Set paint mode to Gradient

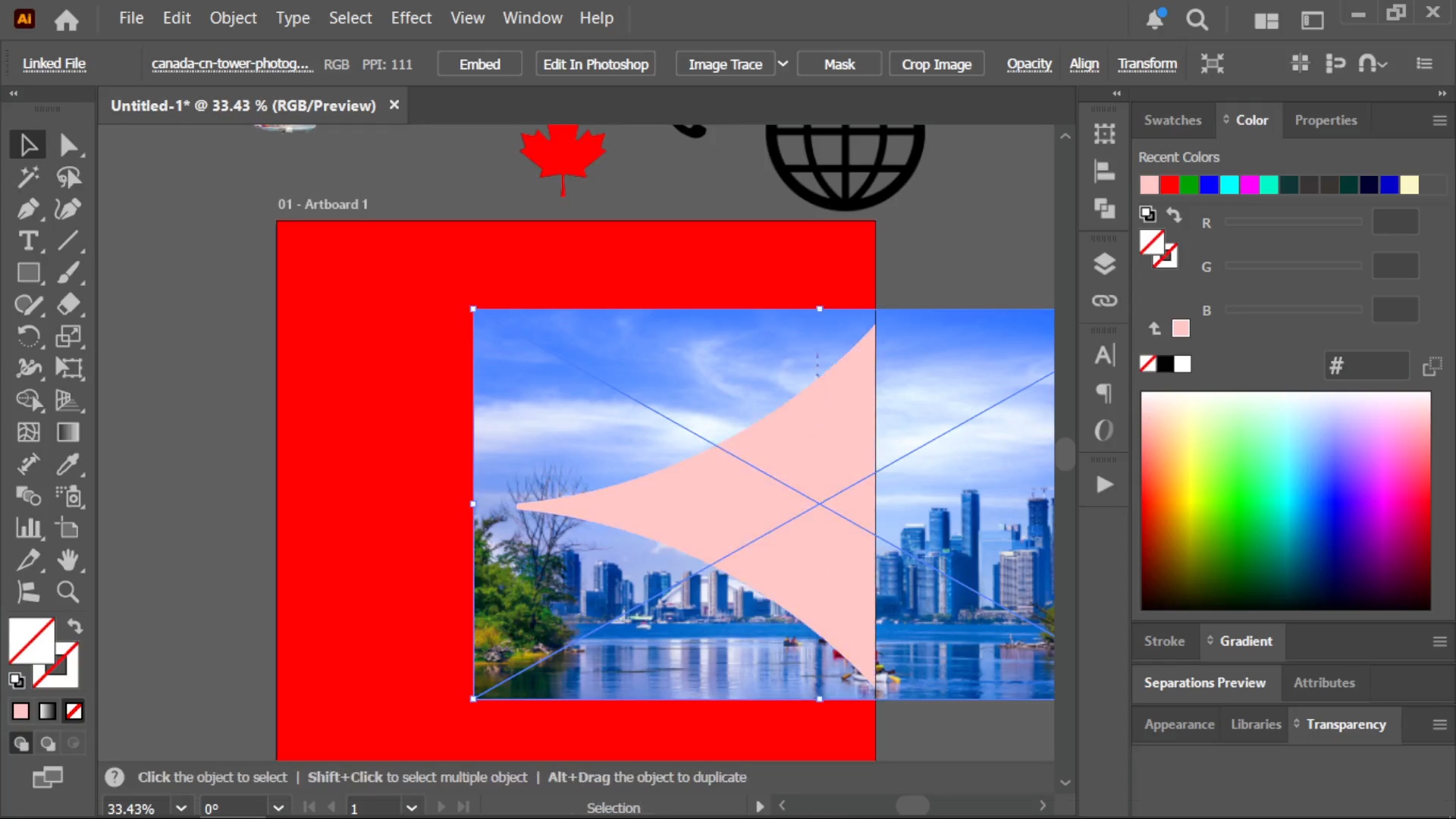[47, 711]
